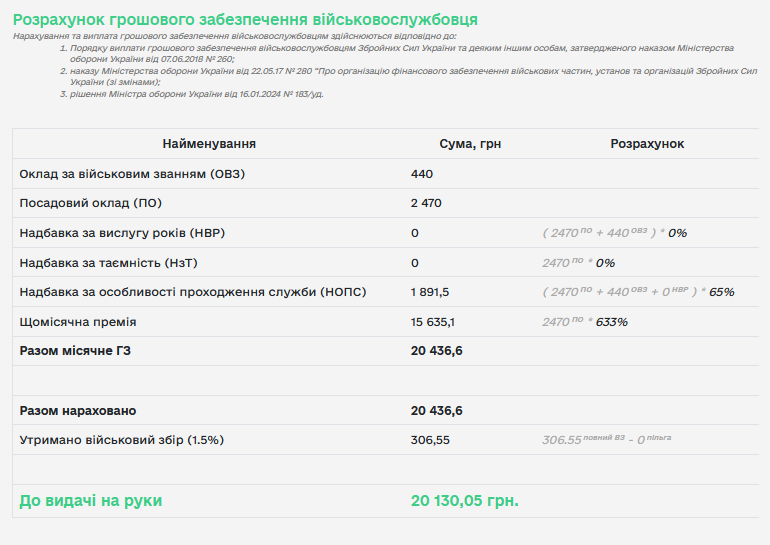Click the НОПС service allowance row label

pyautogui.click(x=193, y=292)
